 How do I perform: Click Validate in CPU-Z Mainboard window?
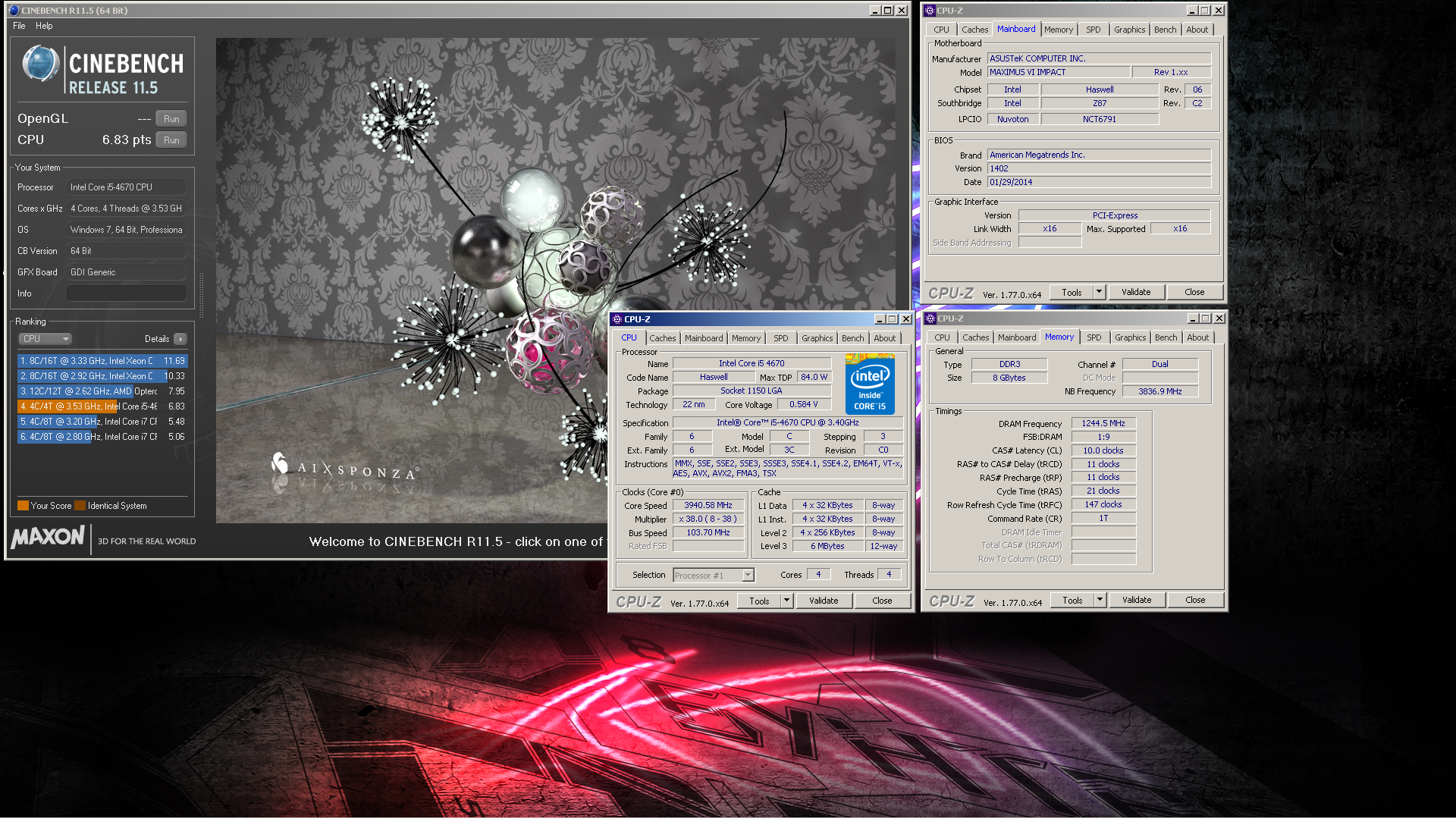(x=1136, y=292)
